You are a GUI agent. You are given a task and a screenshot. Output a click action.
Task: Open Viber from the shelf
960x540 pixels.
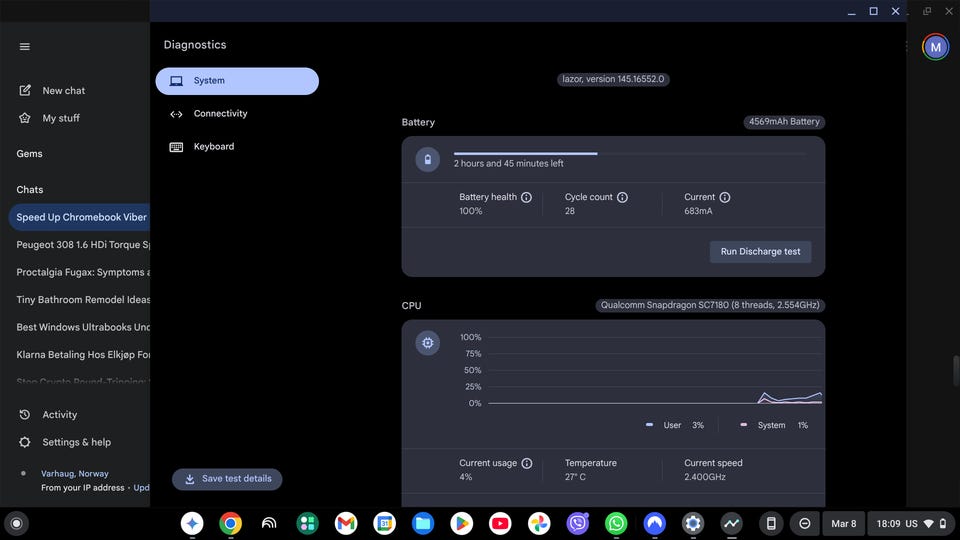click(578, 523)
